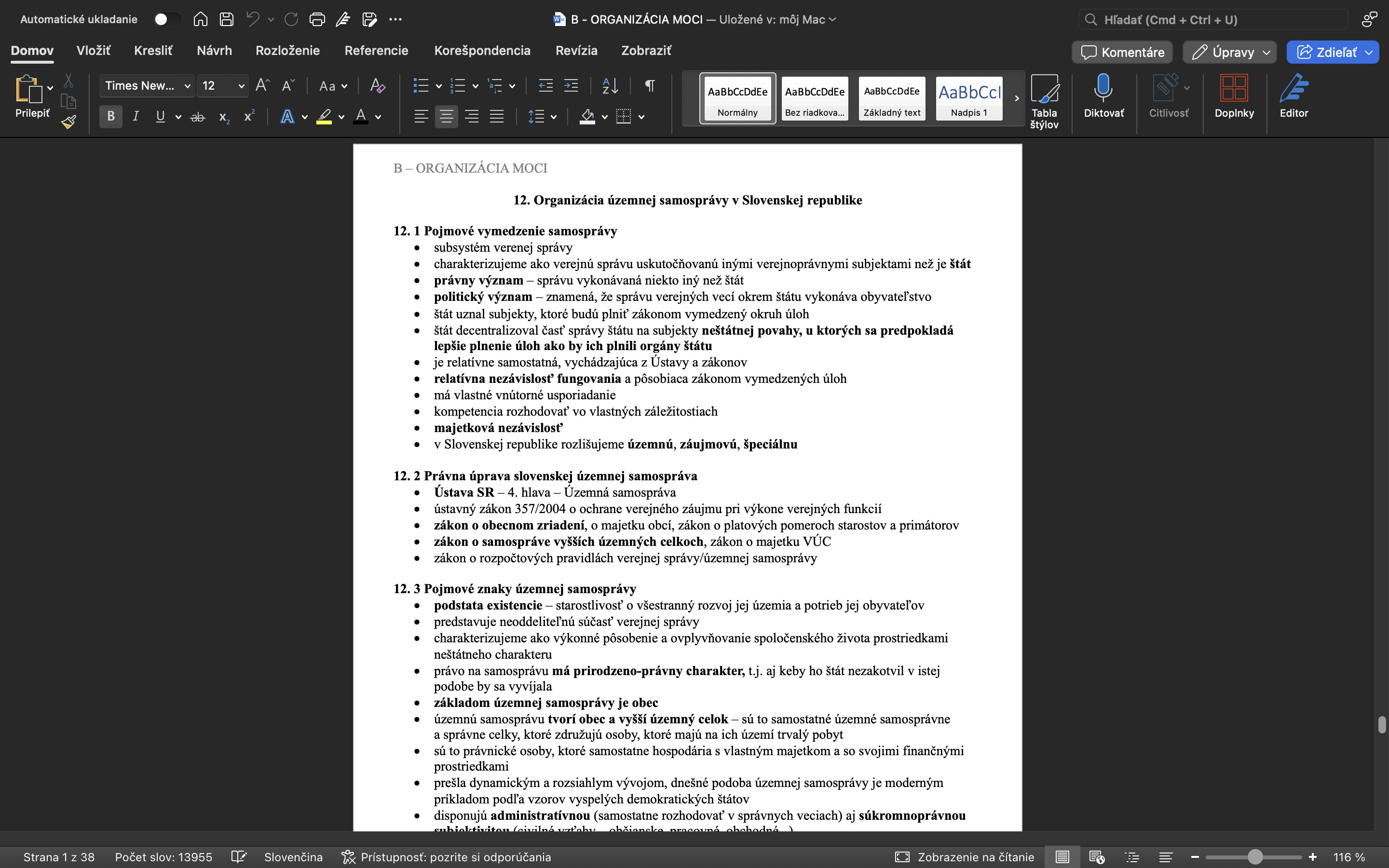Click the Print icon in title bar
1389x868 pixels.
tap(317, 19)
